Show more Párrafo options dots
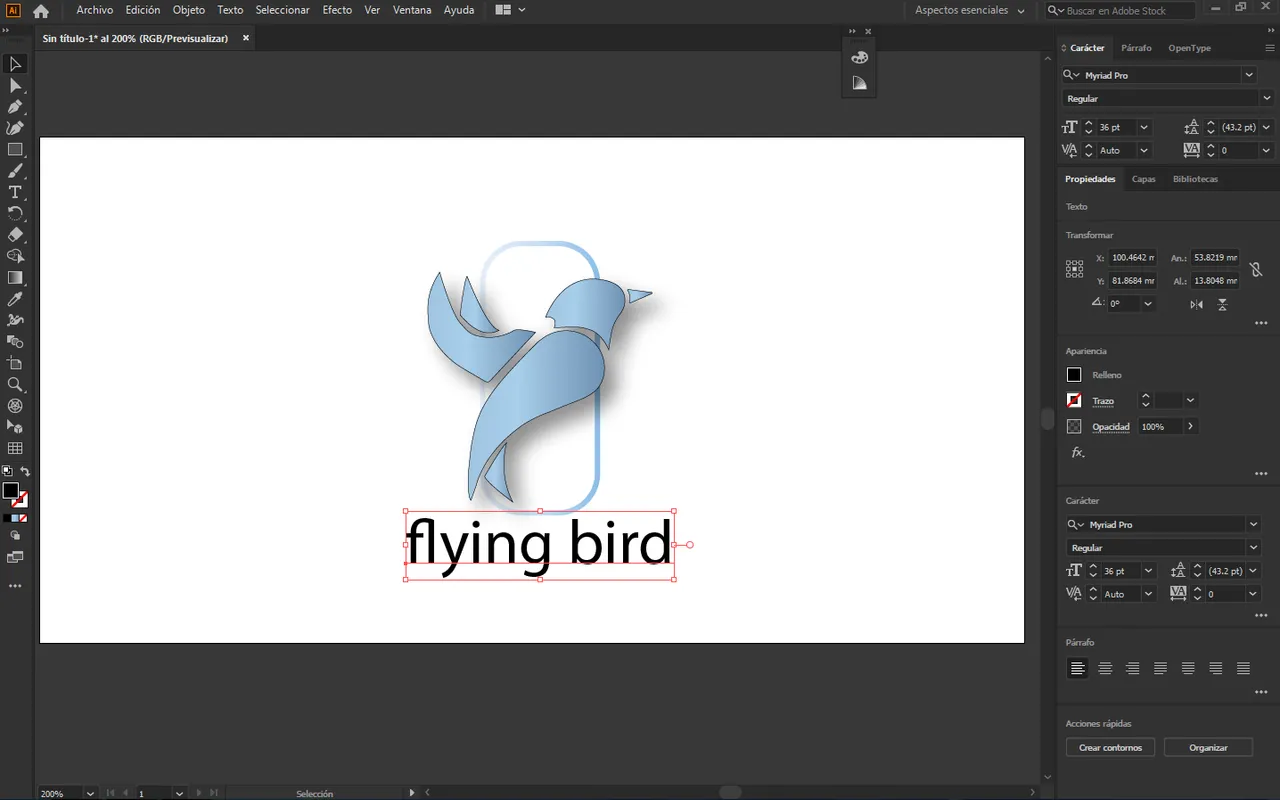The height and width of the screenshot is (800, 1280). click(1261, 692)
